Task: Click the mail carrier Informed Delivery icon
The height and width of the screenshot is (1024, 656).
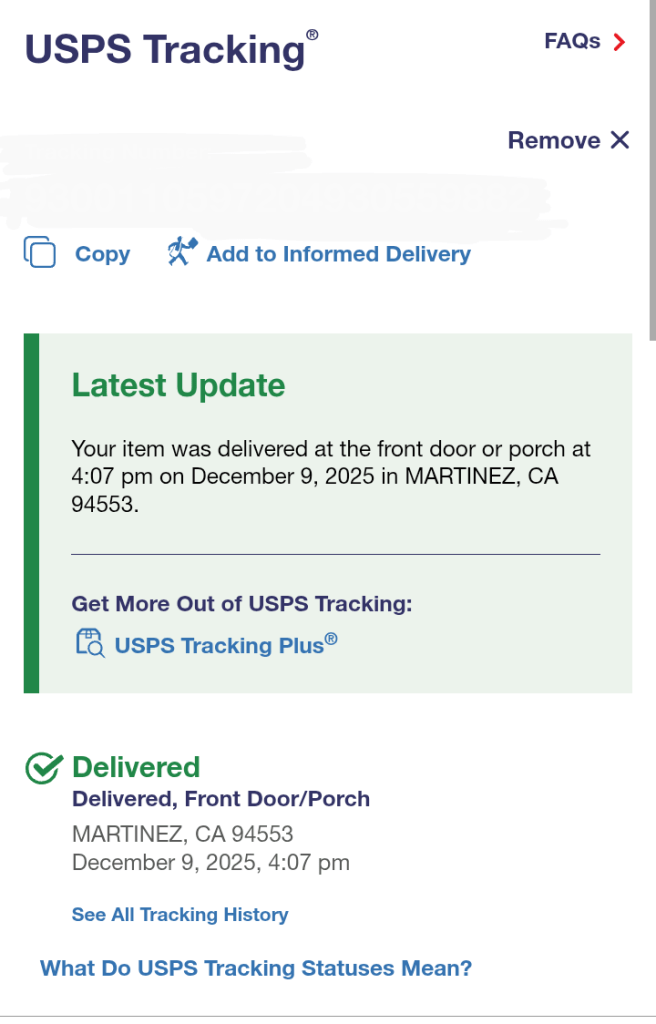Action: click(182, 252)
